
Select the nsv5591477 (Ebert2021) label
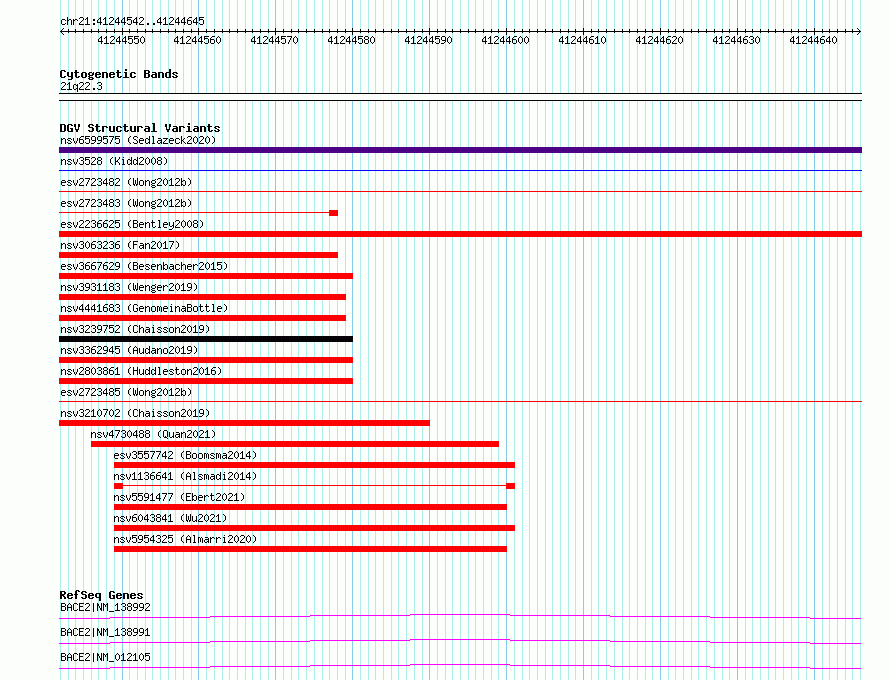[x=179, y=497]
